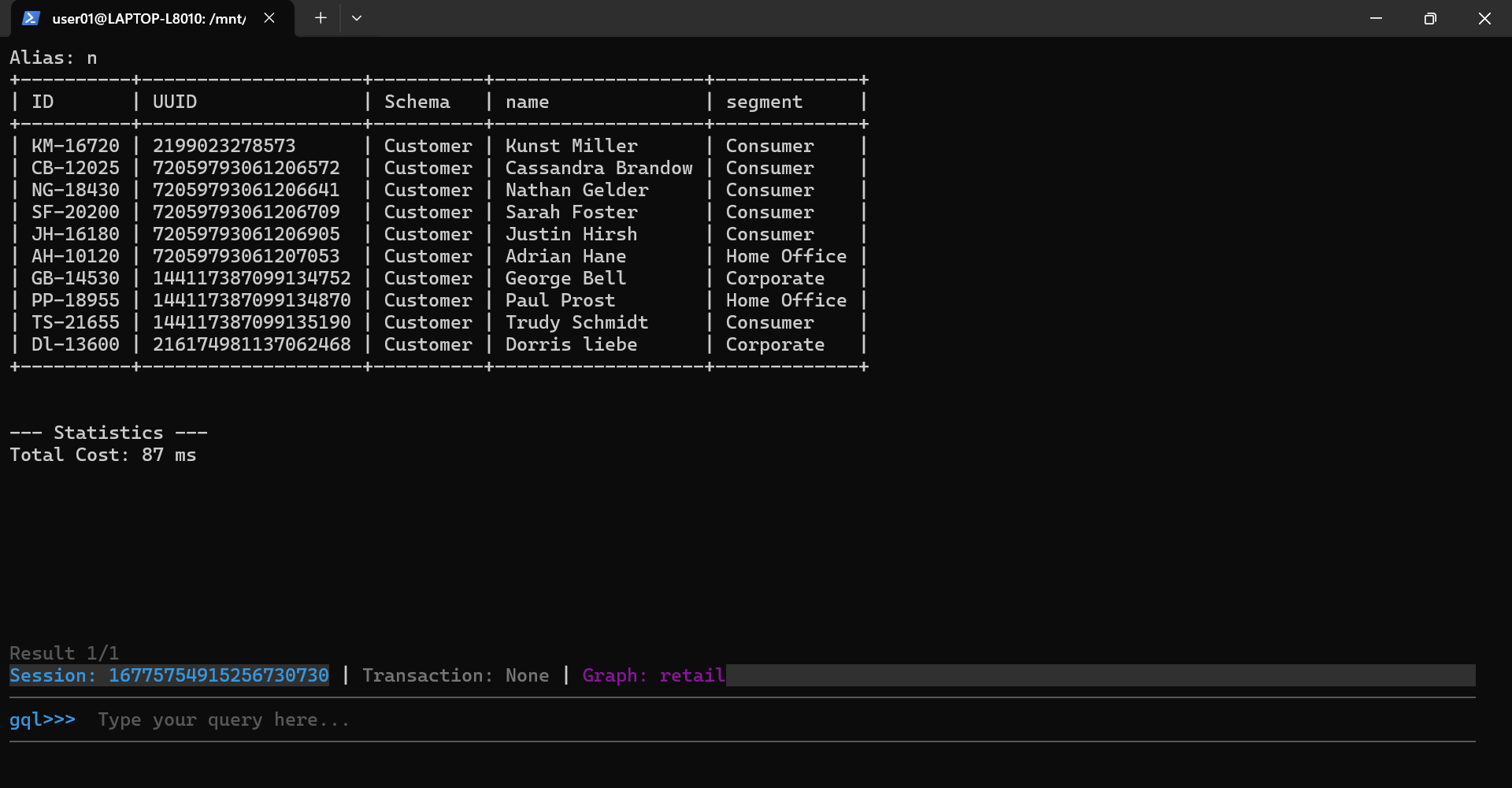Screen dimensions: 1512x788
Task: Minimize the terminal window
Action: pos(1376,18)
